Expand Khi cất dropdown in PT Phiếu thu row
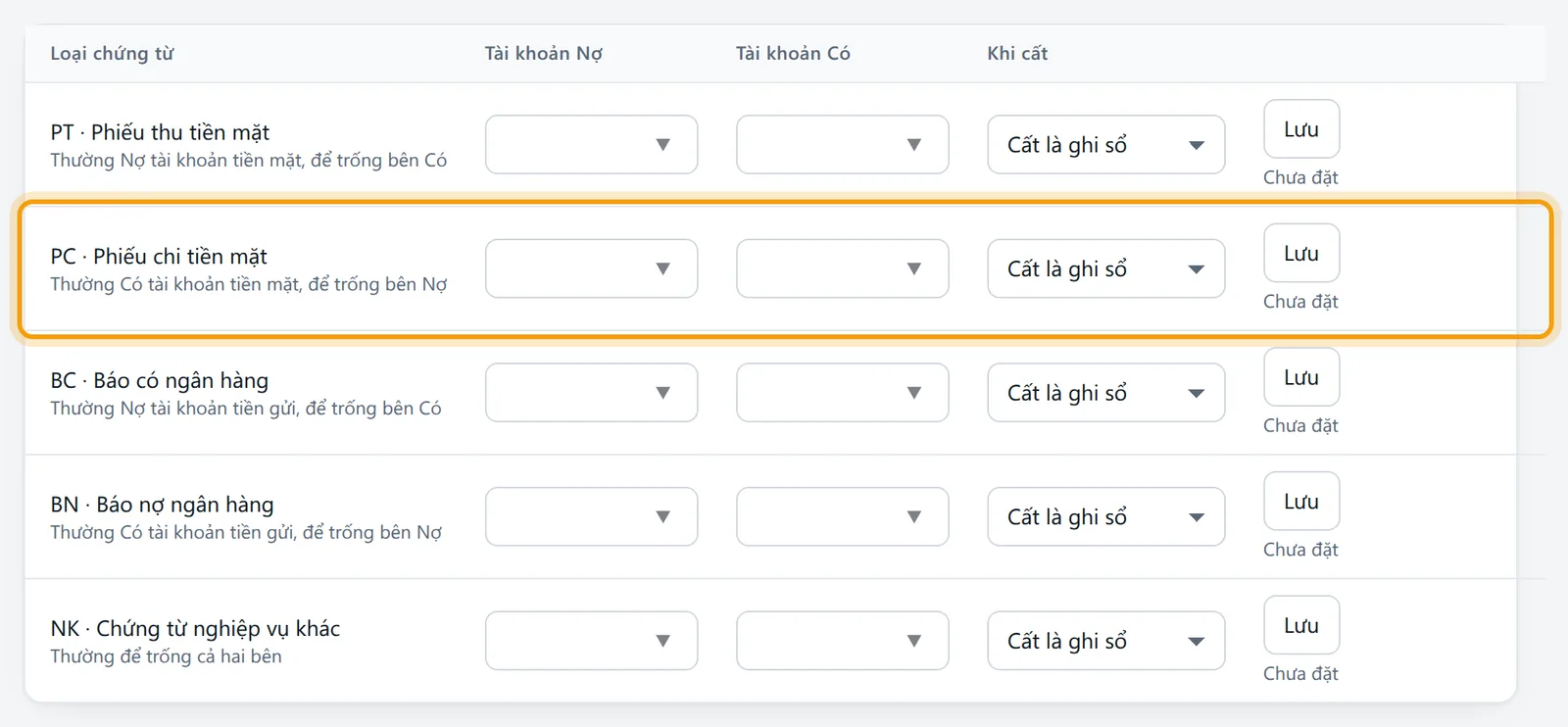This screenshot has height=727, width=1568. pyautogui.click(x=1105, y=145)
